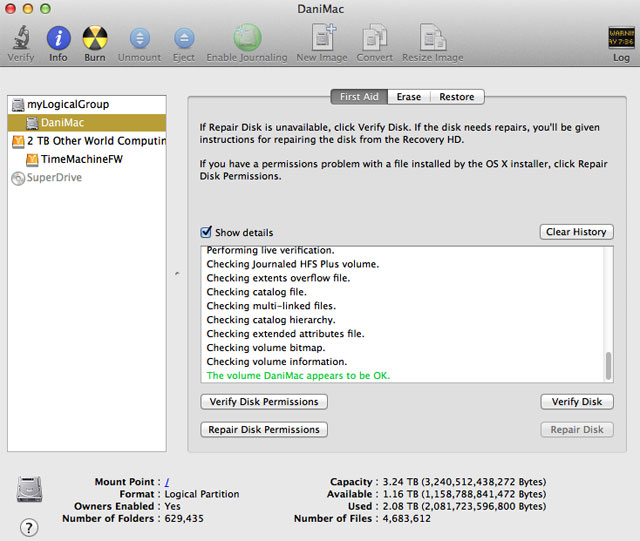640x541 pixels.
Task: Click the Verify Disk button
Action: [x=577, y=402]
